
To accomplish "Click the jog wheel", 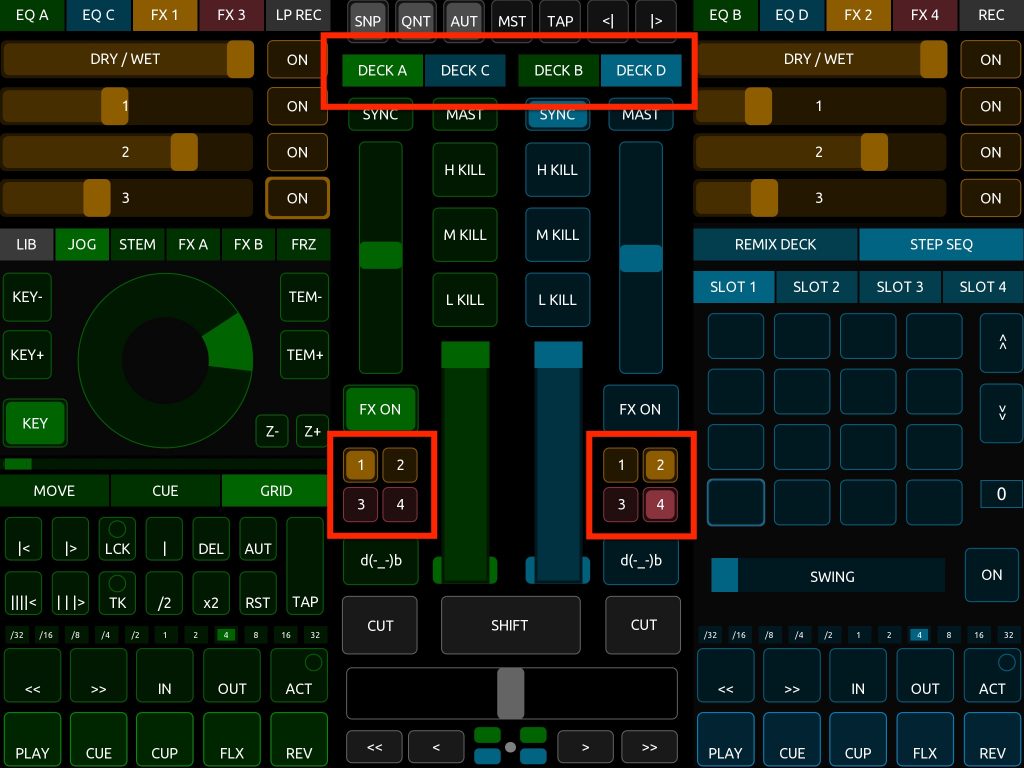I will 165,361.
